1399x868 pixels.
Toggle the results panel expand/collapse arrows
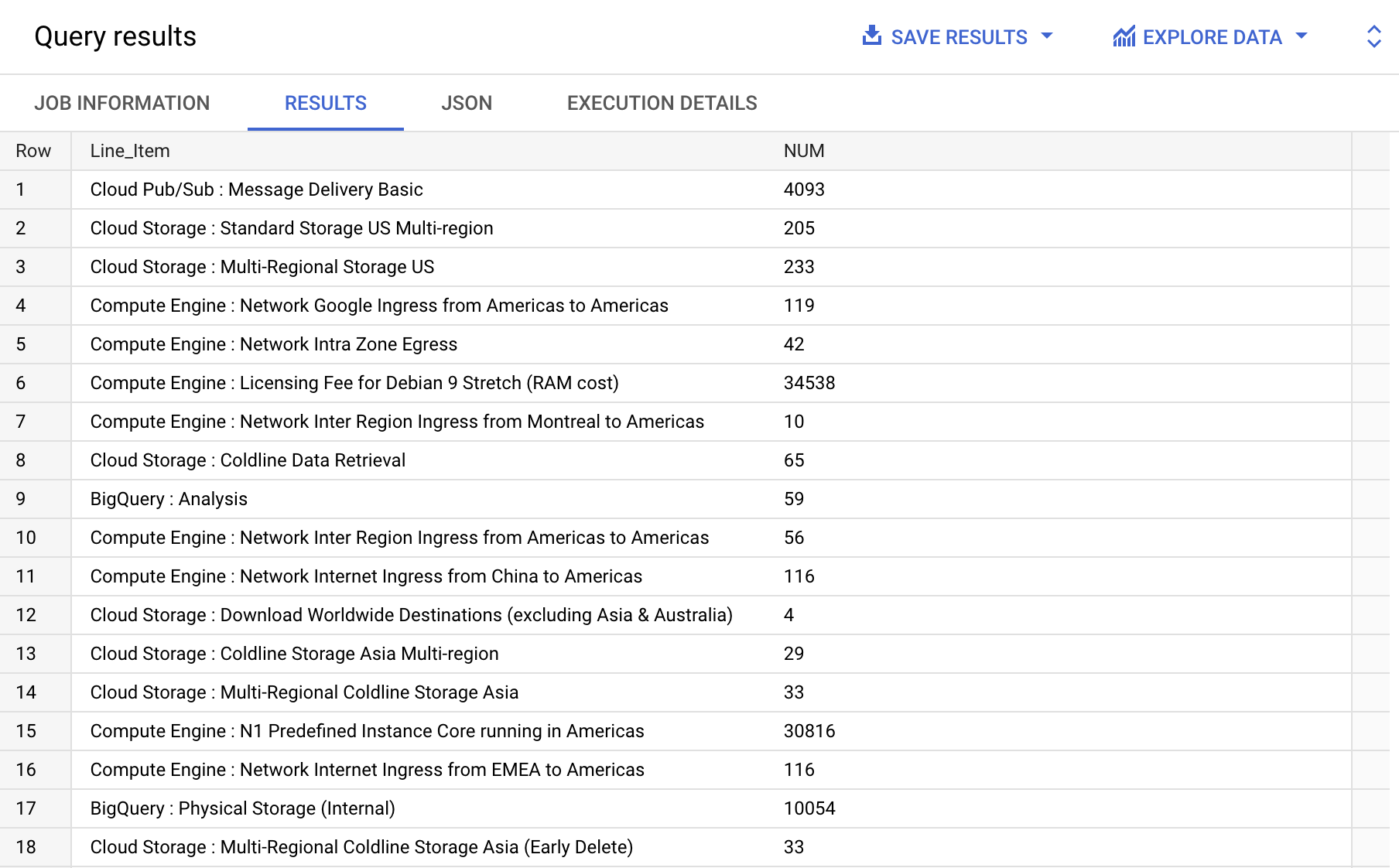coord(1373,36)
